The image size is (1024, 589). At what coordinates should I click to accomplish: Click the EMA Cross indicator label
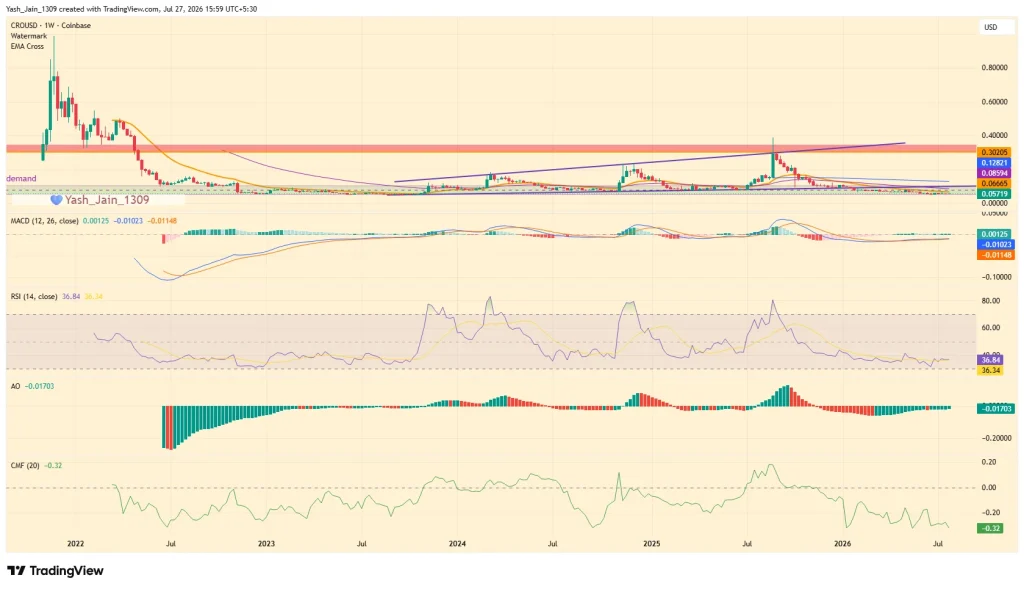coord(27,46)
